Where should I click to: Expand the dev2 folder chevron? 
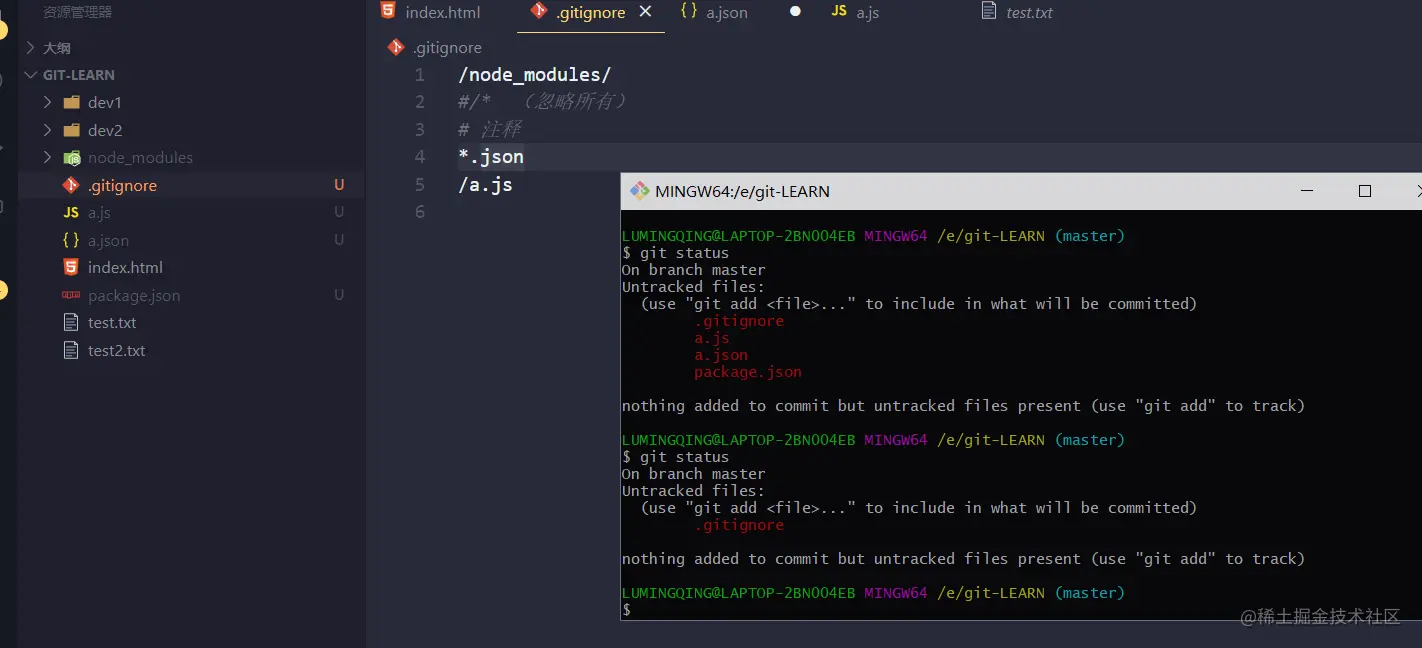pos(47,130)
